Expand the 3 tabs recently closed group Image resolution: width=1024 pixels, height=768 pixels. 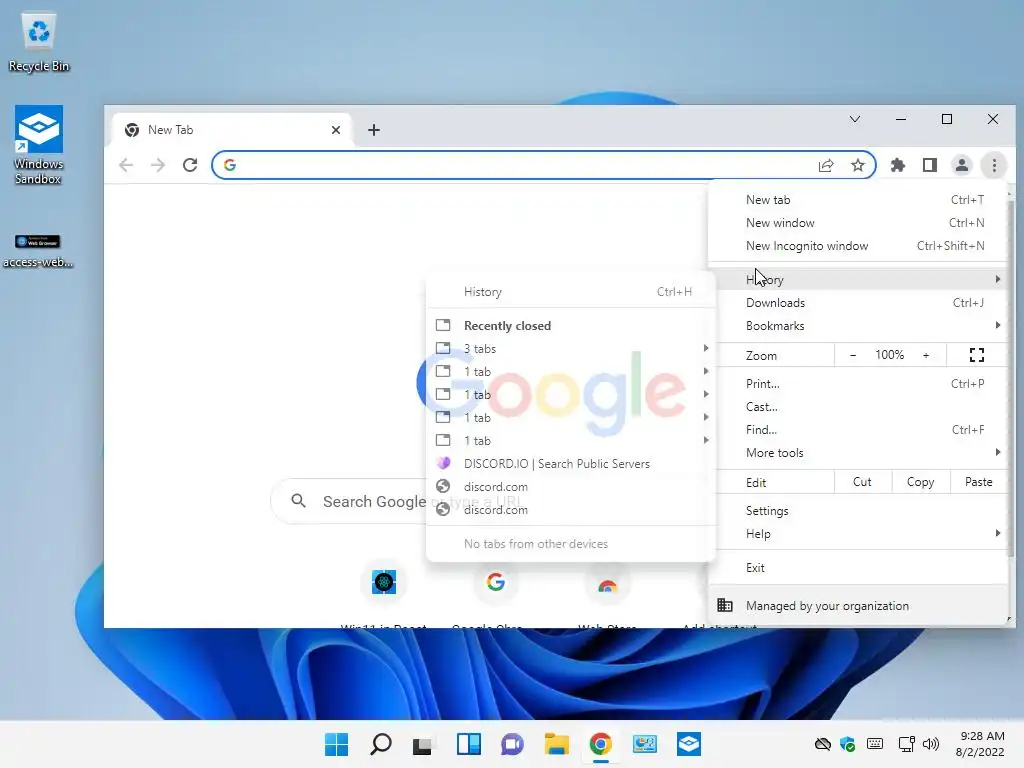(x=570, y=349)
